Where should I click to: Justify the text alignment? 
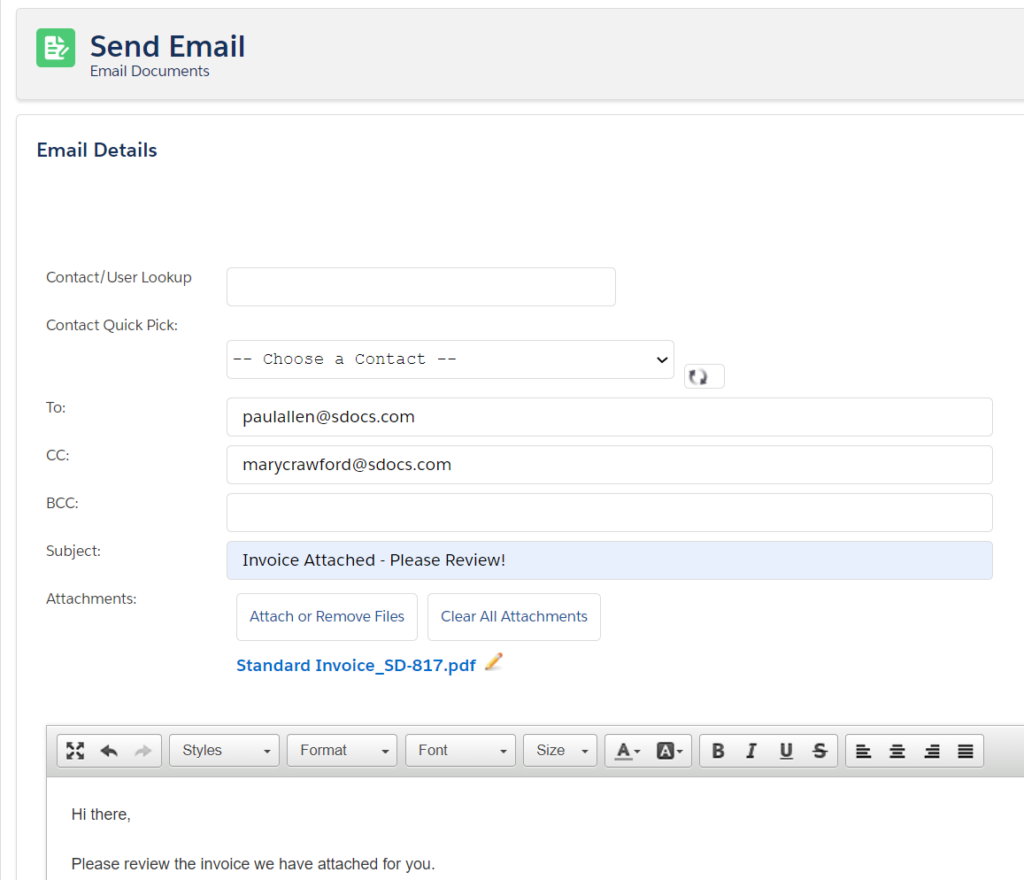[x=964, y=750]
